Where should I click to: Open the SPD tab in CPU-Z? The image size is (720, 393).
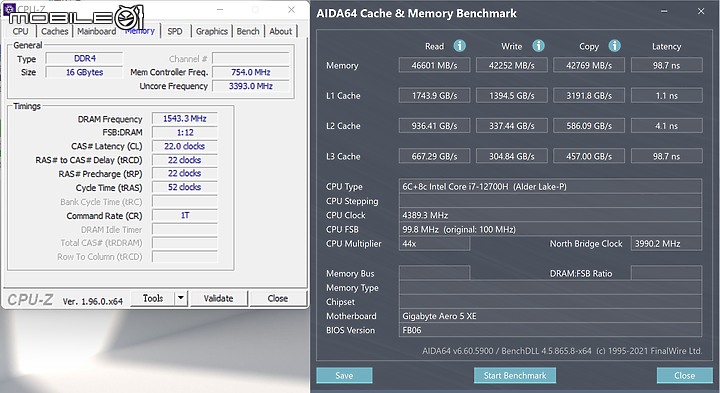(x=175, y=31)
